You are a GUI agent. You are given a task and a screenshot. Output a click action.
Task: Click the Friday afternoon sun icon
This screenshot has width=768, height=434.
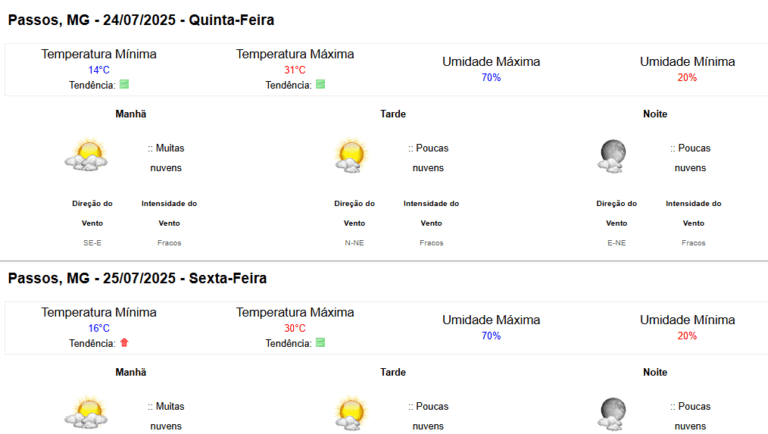[351, 413]
